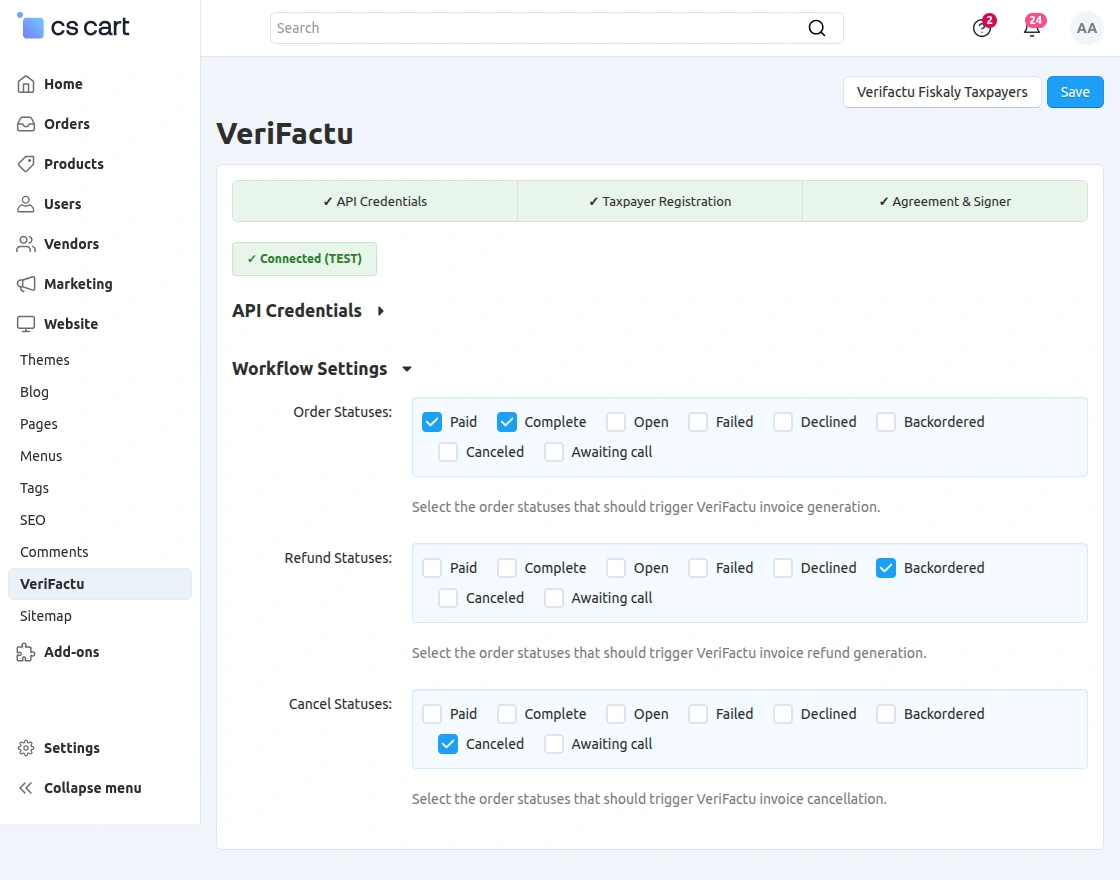Screen dimensions: 1120x880
Task: Uncheck Canceled in Cancel Statuses
Action: click(448, 744)
